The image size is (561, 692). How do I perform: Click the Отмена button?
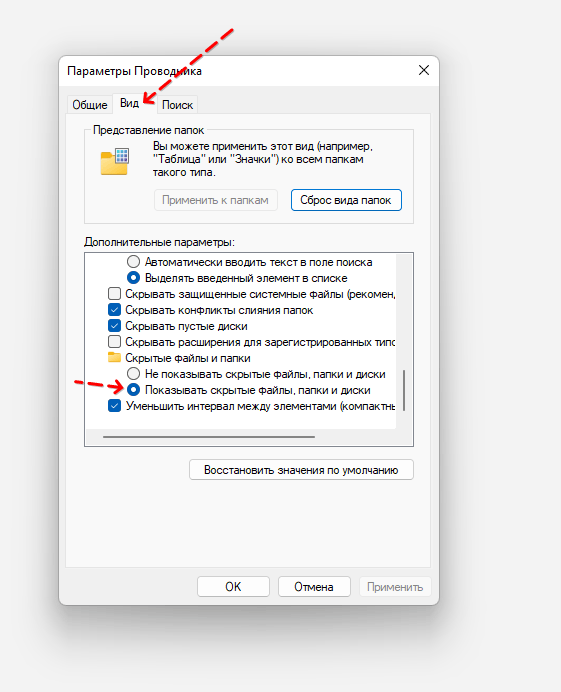(x=314, y=587)
